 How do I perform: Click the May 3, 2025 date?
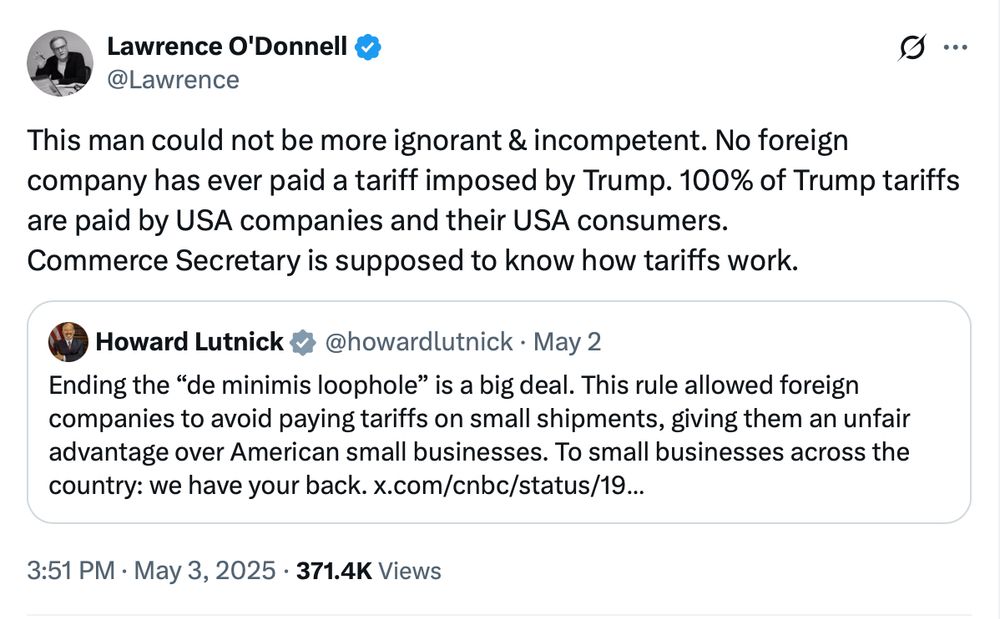207,571
